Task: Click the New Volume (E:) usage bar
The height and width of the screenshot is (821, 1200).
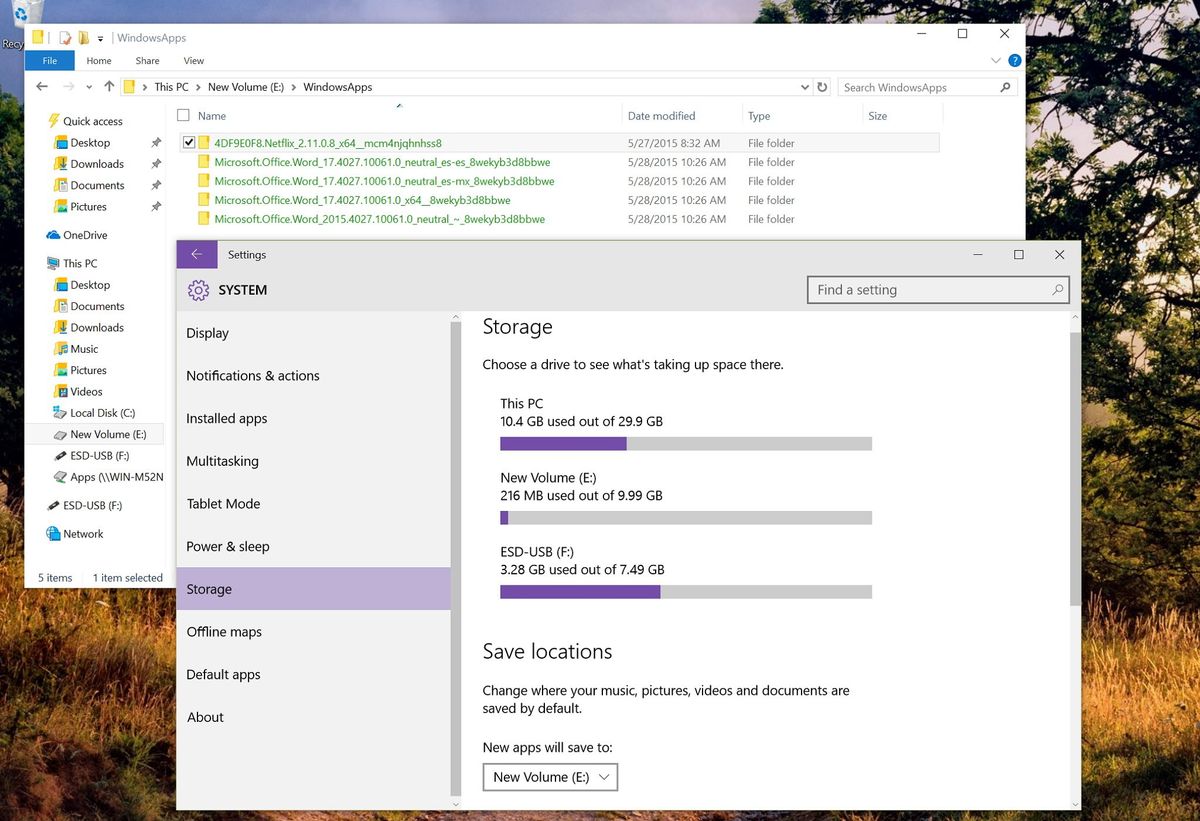Action: coord(686,517)
